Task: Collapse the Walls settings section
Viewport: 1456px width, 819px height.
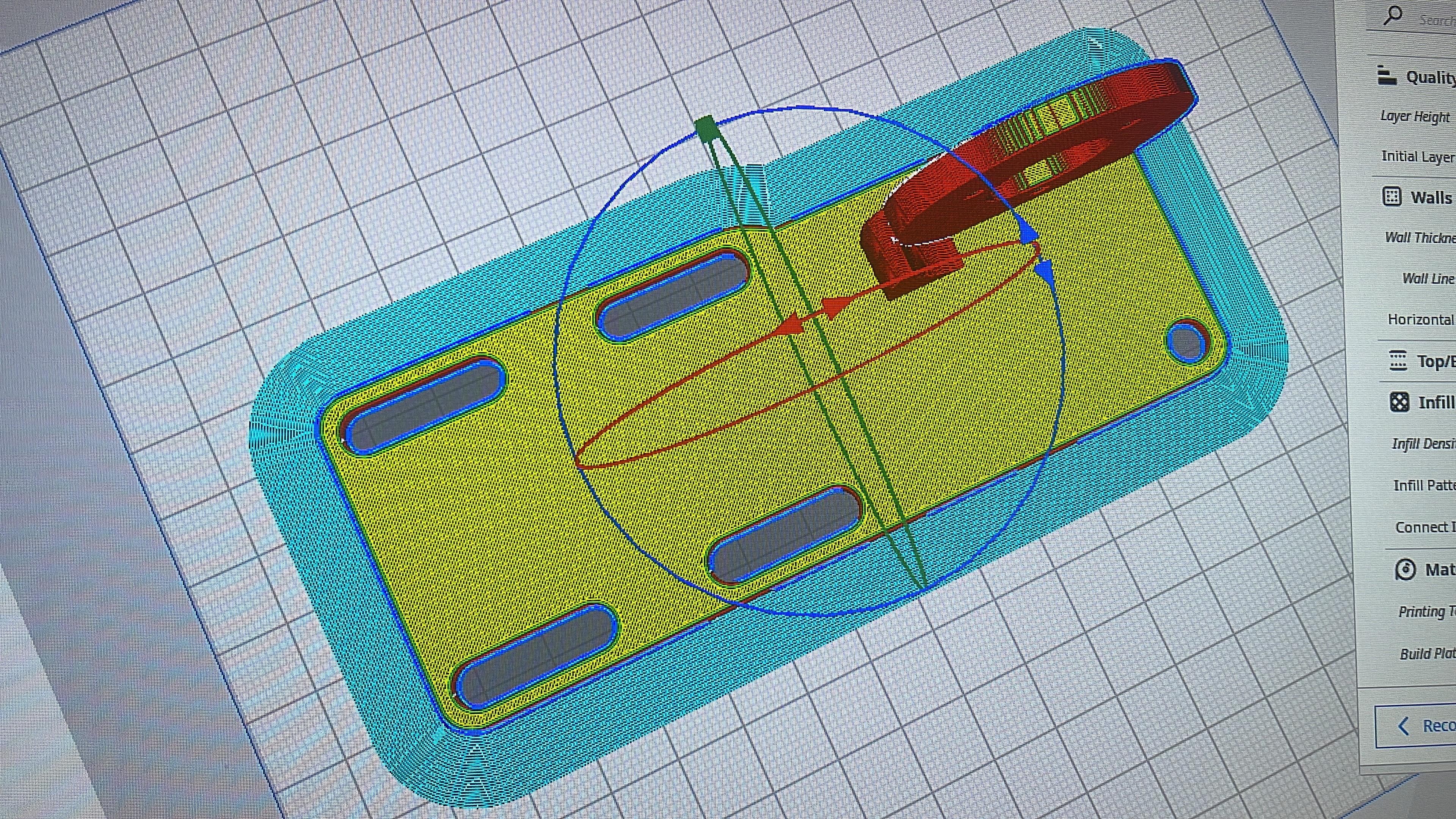Action: coord(1431,197)
